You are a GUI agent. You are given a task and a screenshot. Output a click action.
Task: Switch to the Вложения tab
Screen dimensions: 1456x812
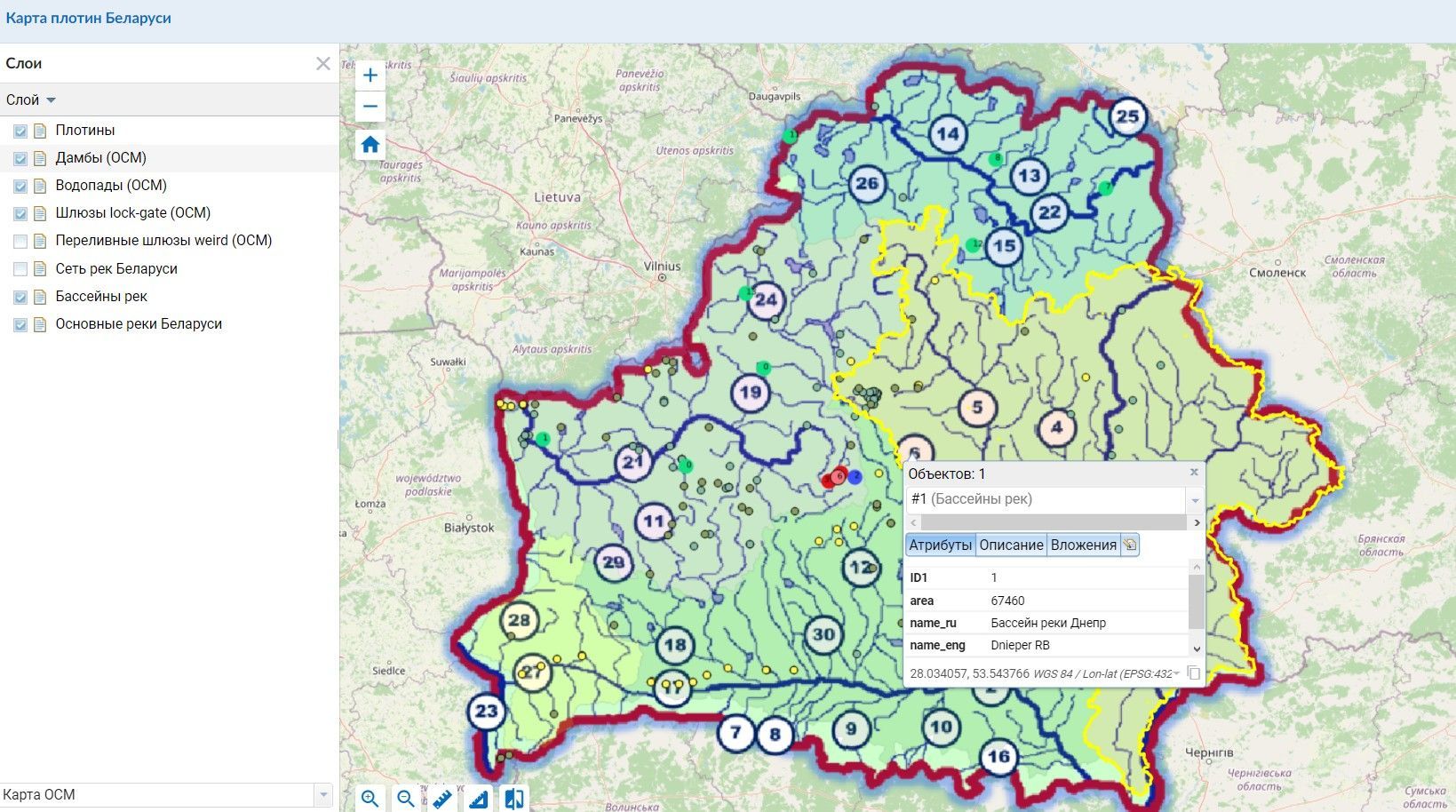(1083, 545)
